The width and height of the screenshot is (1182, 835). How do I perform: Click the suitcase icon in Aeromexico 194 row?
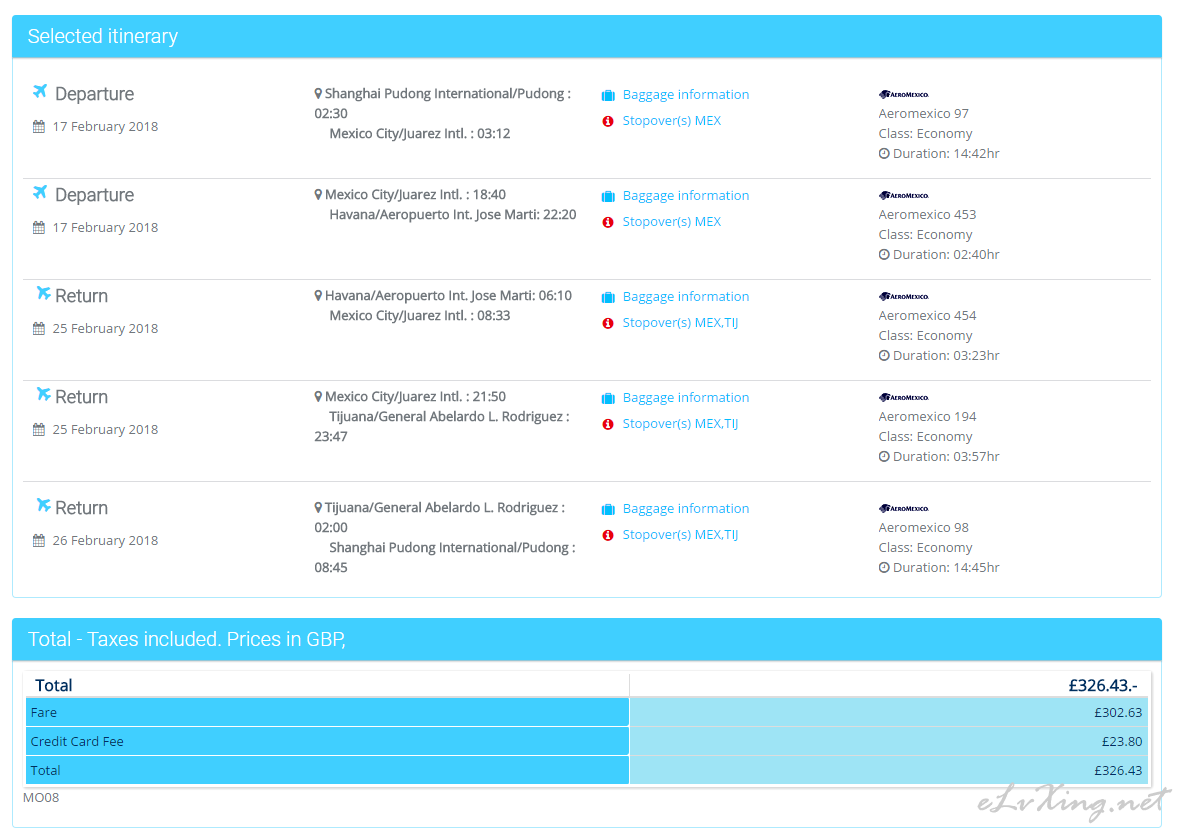tap(608, 399)
